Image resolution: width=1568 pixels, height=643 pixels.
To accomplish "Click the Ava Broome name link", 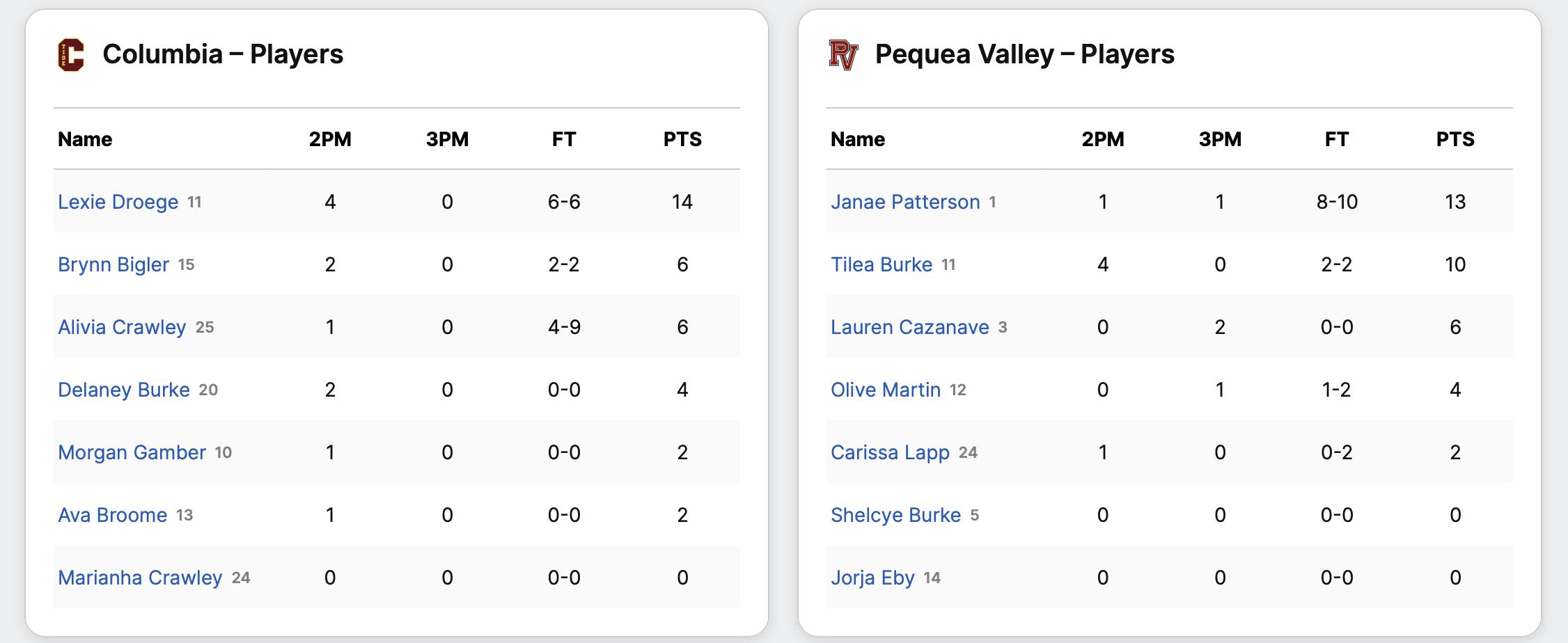I will (113, 515).
